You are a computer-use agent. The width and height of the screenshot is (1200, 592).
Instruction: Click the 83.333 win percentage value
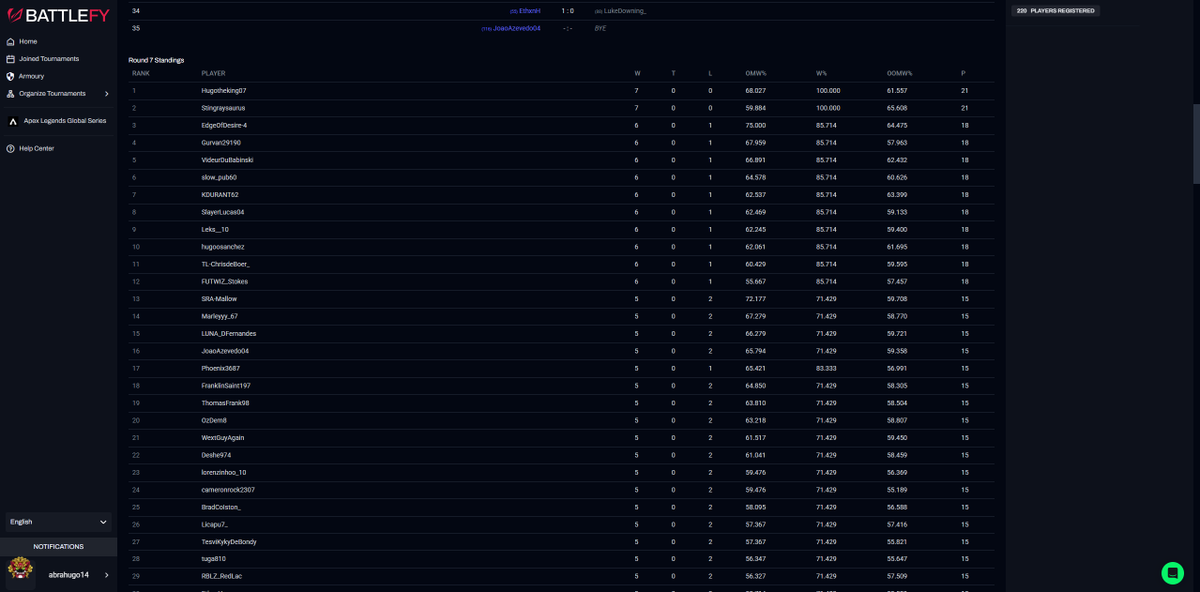[x=828, y=368]
